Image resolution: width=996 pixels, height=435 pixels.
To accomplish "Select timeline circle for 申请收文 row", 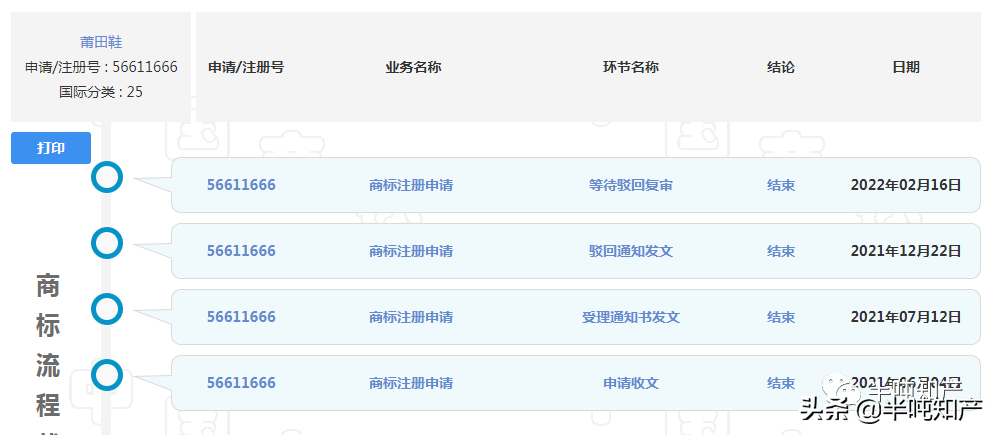I will click(107, 375).
